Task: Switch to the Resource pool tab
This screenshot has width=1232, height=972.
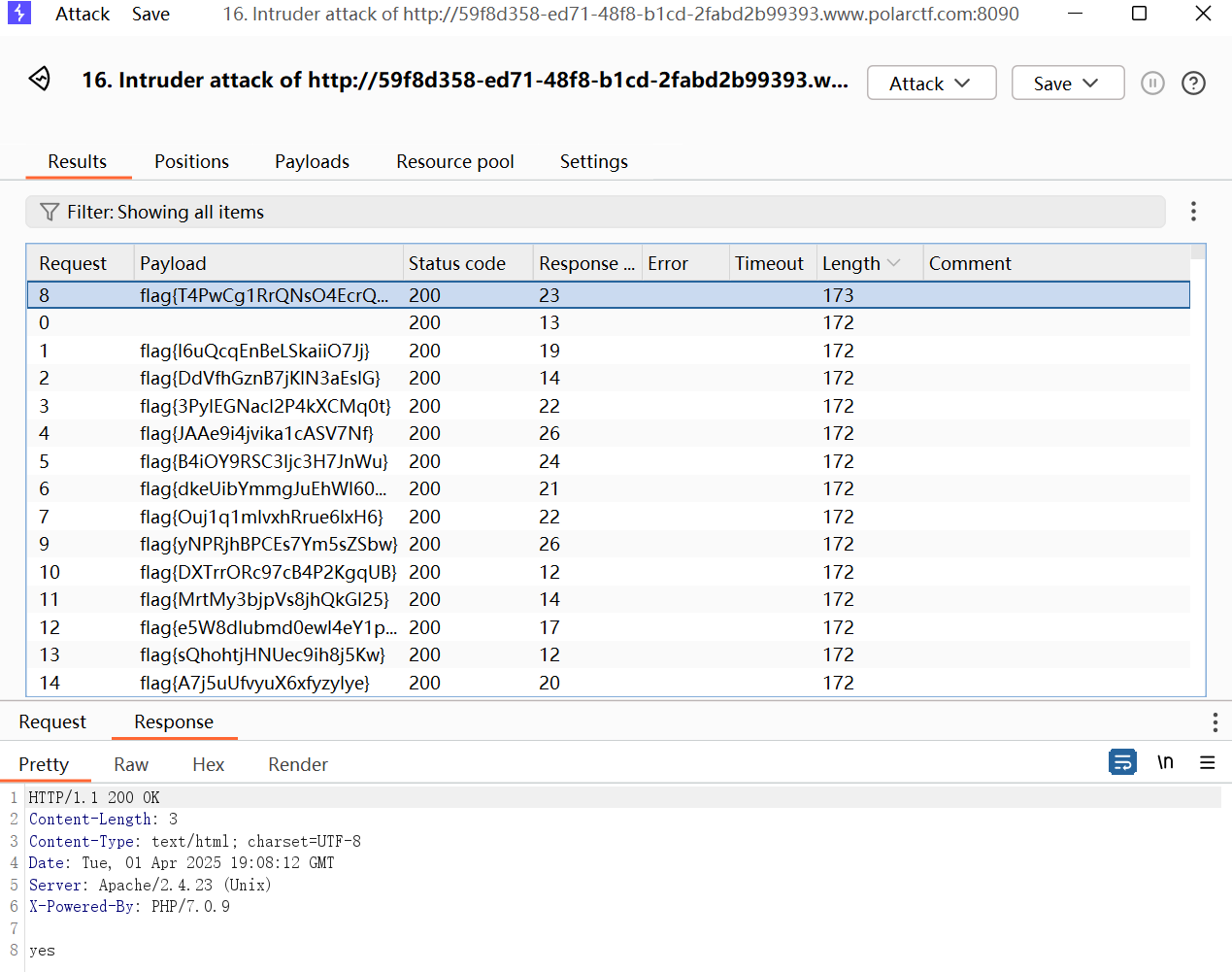Action: click(455, 161)
